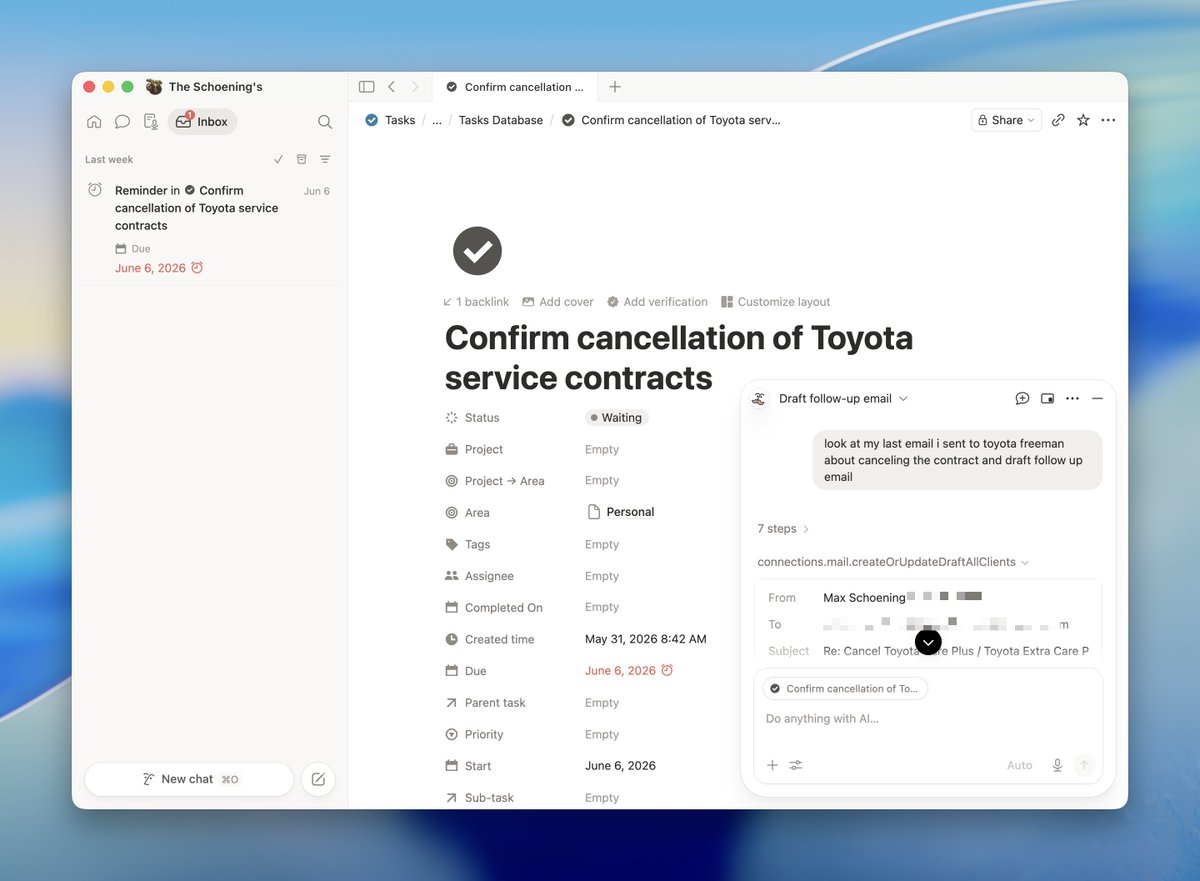Click the inbox archive icon
The height and width of the screenshot is (881, 1200).
(x=301, y=160)
